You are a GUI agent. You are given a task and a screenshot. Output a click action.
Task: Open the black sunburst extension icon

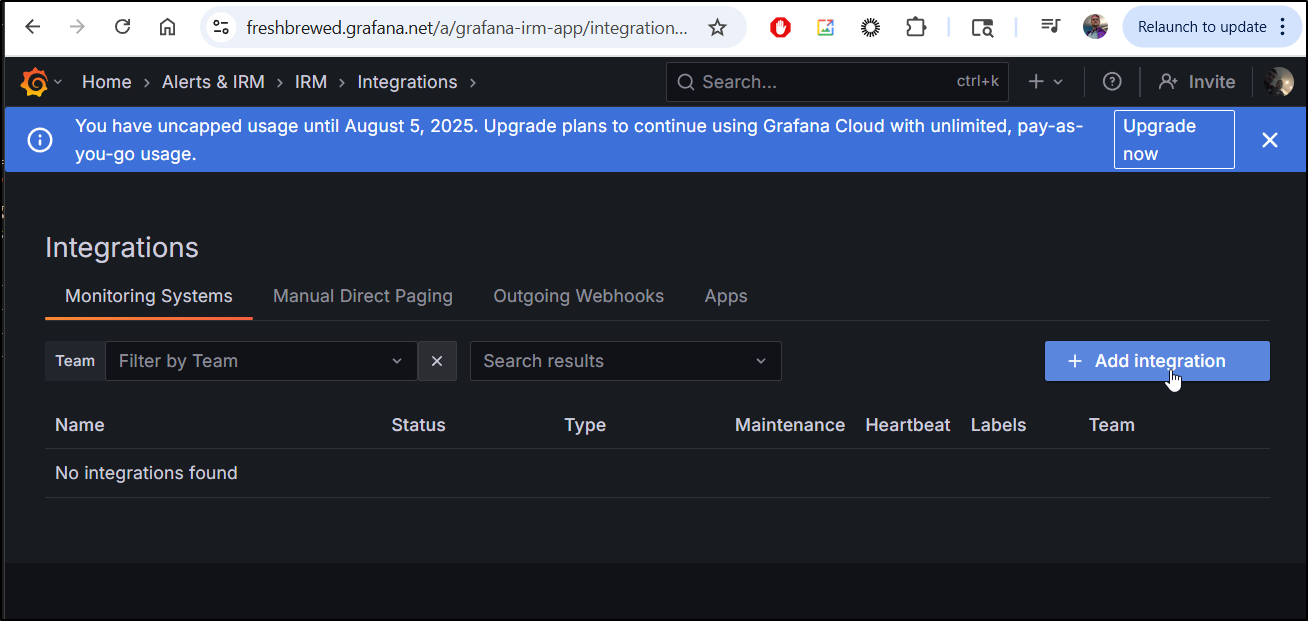click(x=871, y=28)
